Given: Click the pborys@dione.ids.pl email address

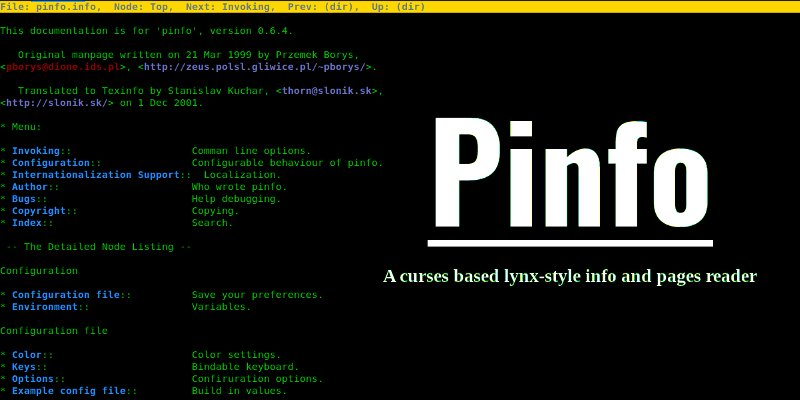Looking at the screenshot, I should pos(63,67).
